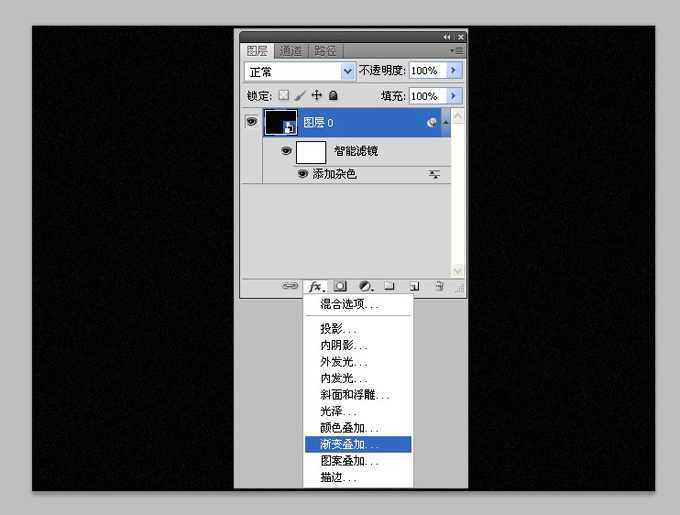The width and height of the screenshot is (680, 515).
Task: Open 不透明度 opacity slider arrow
Action: 454,70
